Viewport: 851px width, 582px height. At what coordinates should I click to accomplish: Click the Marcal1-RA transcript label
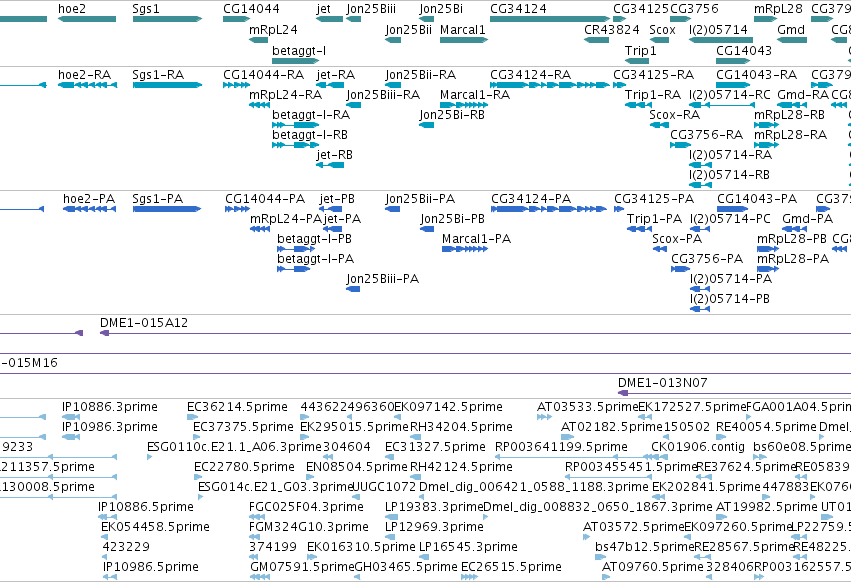point(475,94)
